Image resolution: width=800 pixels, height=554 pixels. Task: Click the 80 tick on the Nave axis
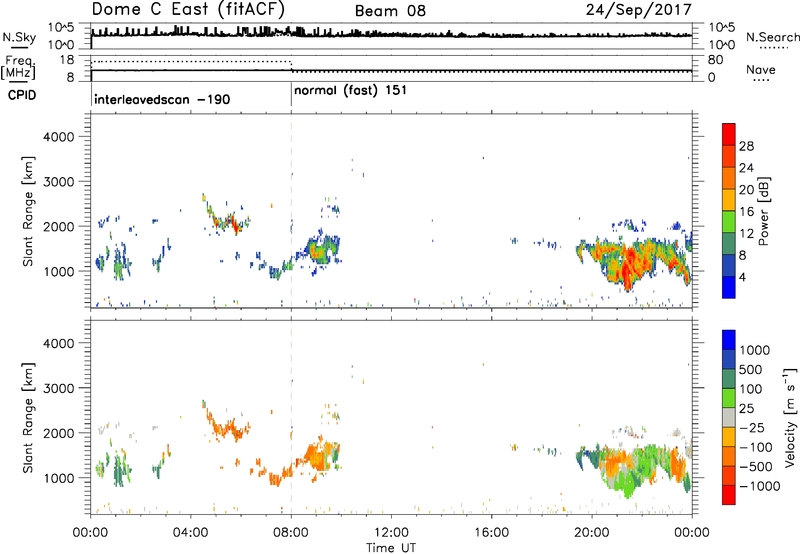click(715, 60)
